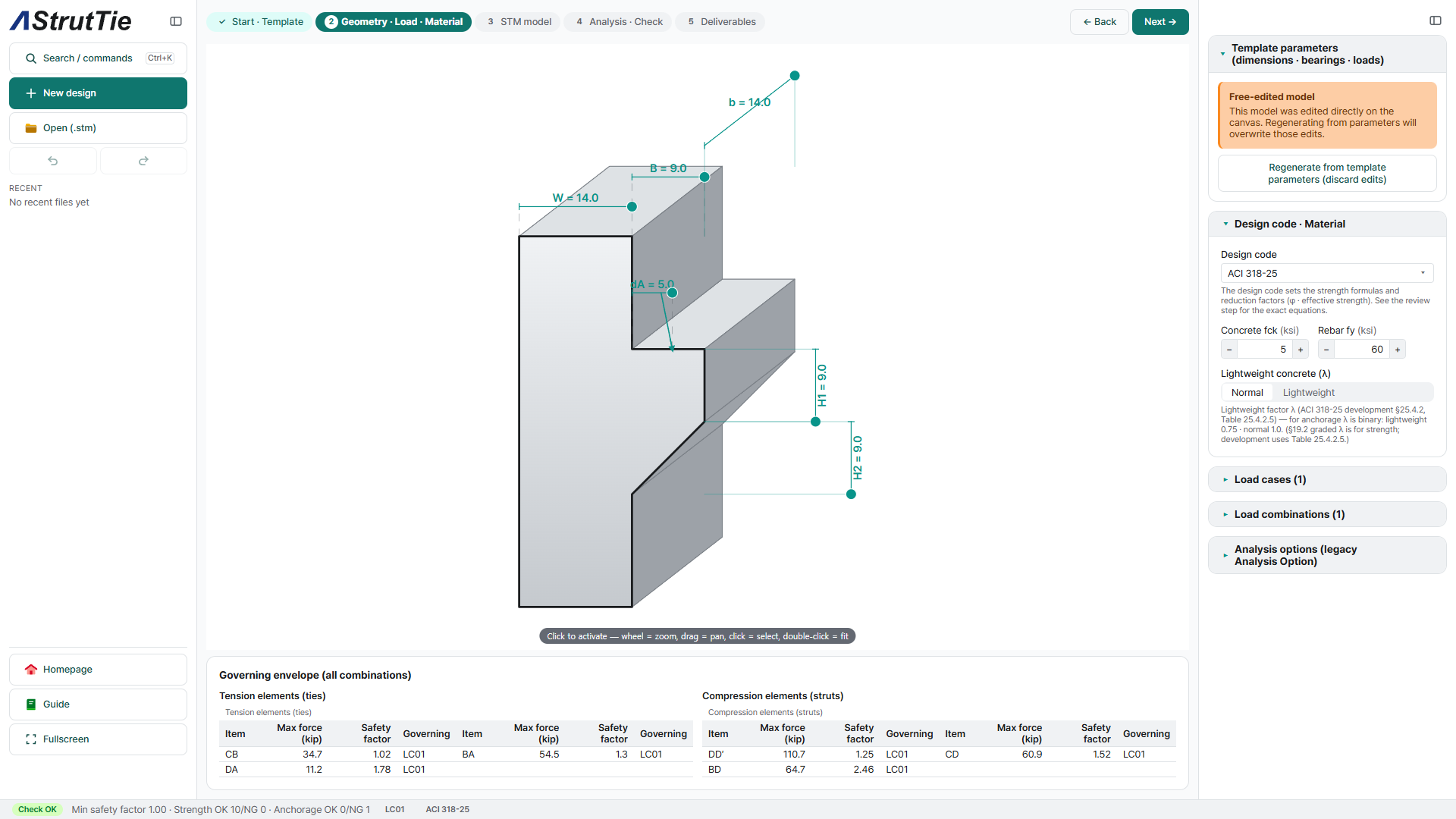The height and width of the screenshot is (819, 1456).
Task: Open the Design code ACI 318-25 dropdown
Action: tap(1327, 273)
